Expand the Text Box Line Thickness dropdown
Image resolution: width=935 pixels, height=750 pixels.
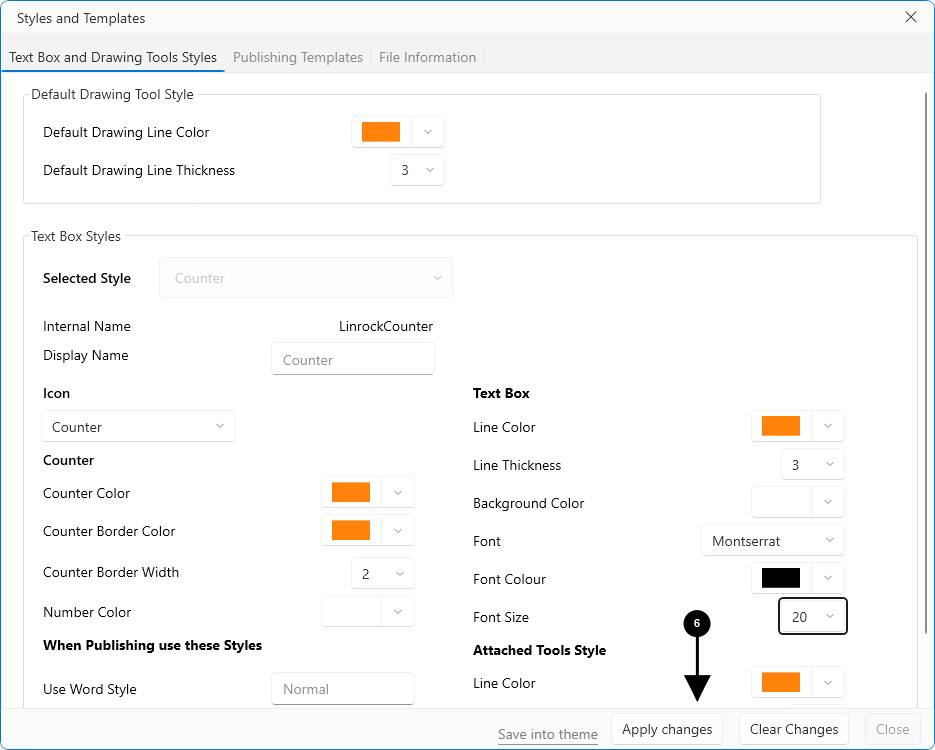pyautogui.click(x=813, y=465)
